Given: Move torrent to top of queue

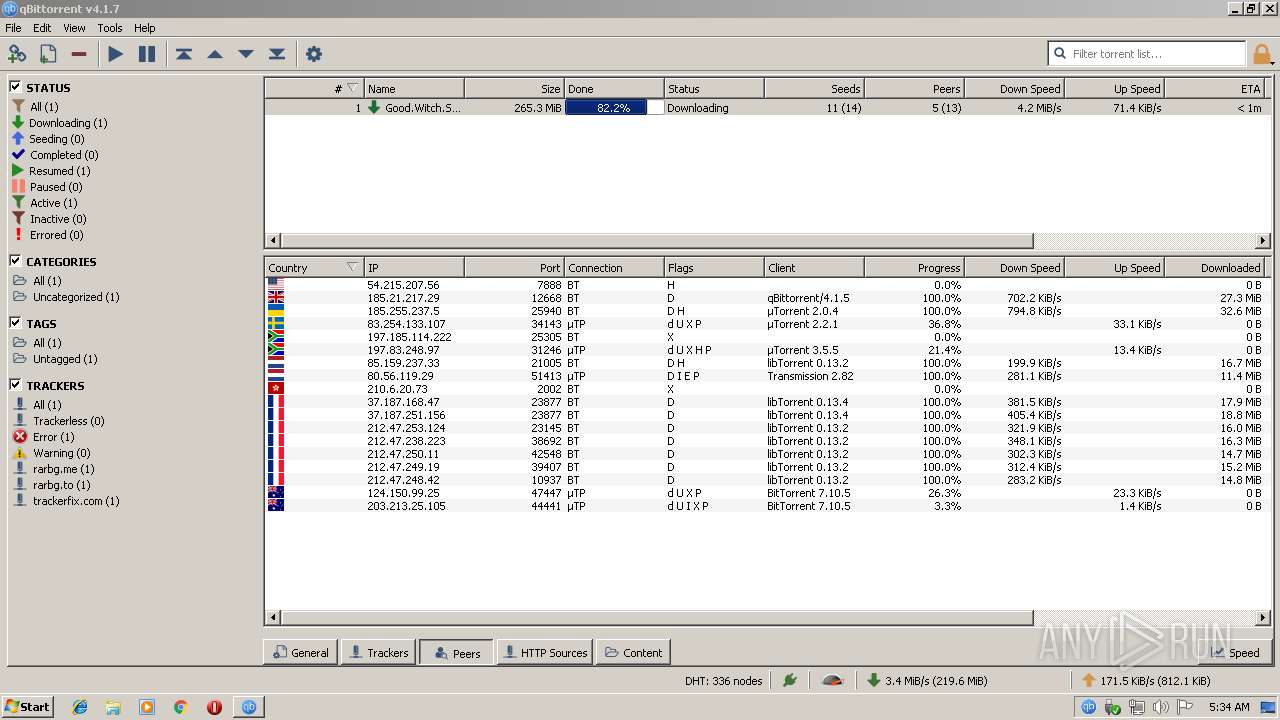Looking at the screenshot, I should (x=184, y=54).
